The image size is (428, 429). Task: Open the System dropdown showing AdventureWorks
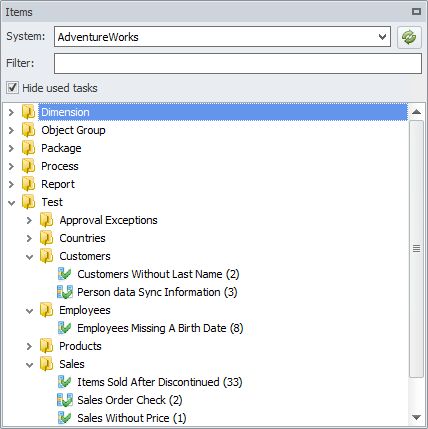tap(222, 37)
